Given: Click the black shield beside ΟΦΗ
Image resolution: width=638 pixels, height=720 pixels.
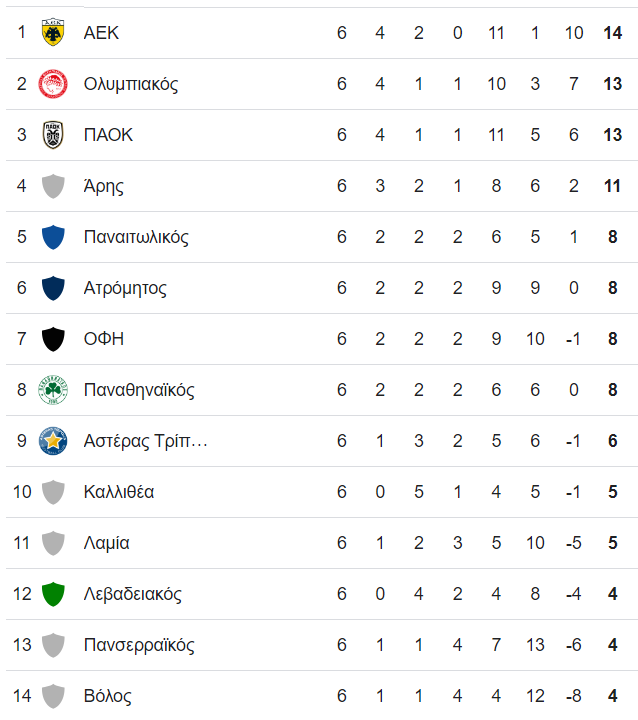Looking at the screenshot, I should coord(53,339).
